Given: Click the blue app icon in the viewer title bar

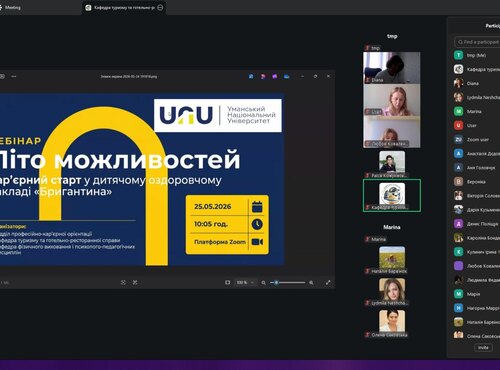Looking at the screenshot, I should point(251,76).
